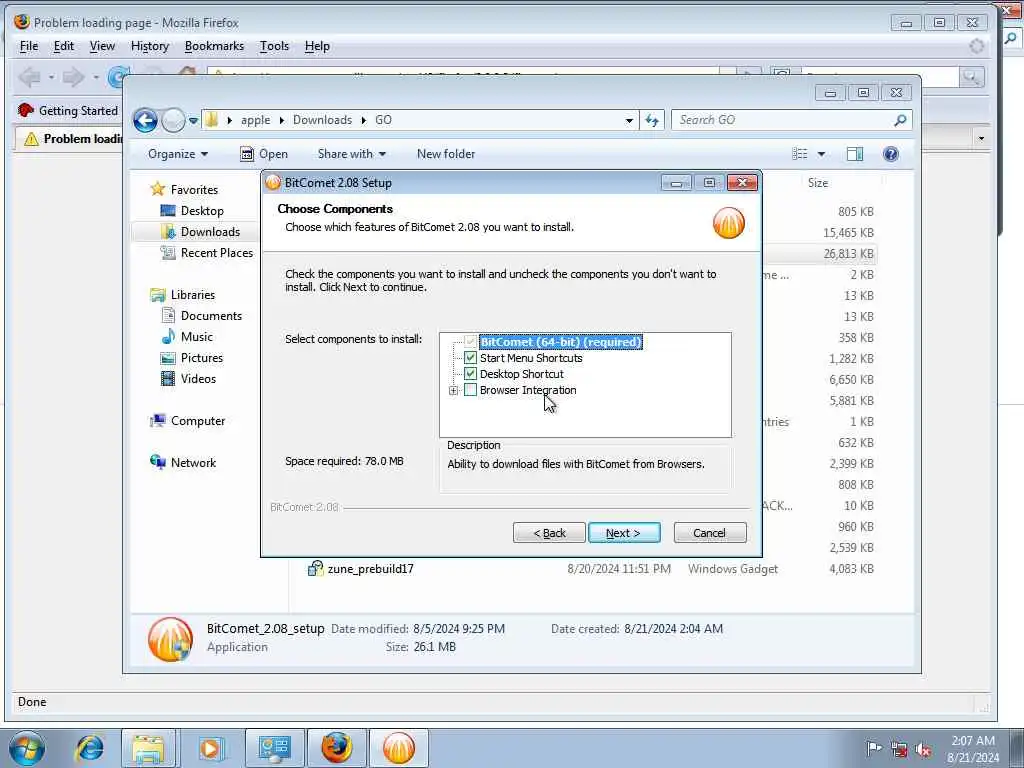
Task: Click the Search GO input field
Action: [782, 120]
